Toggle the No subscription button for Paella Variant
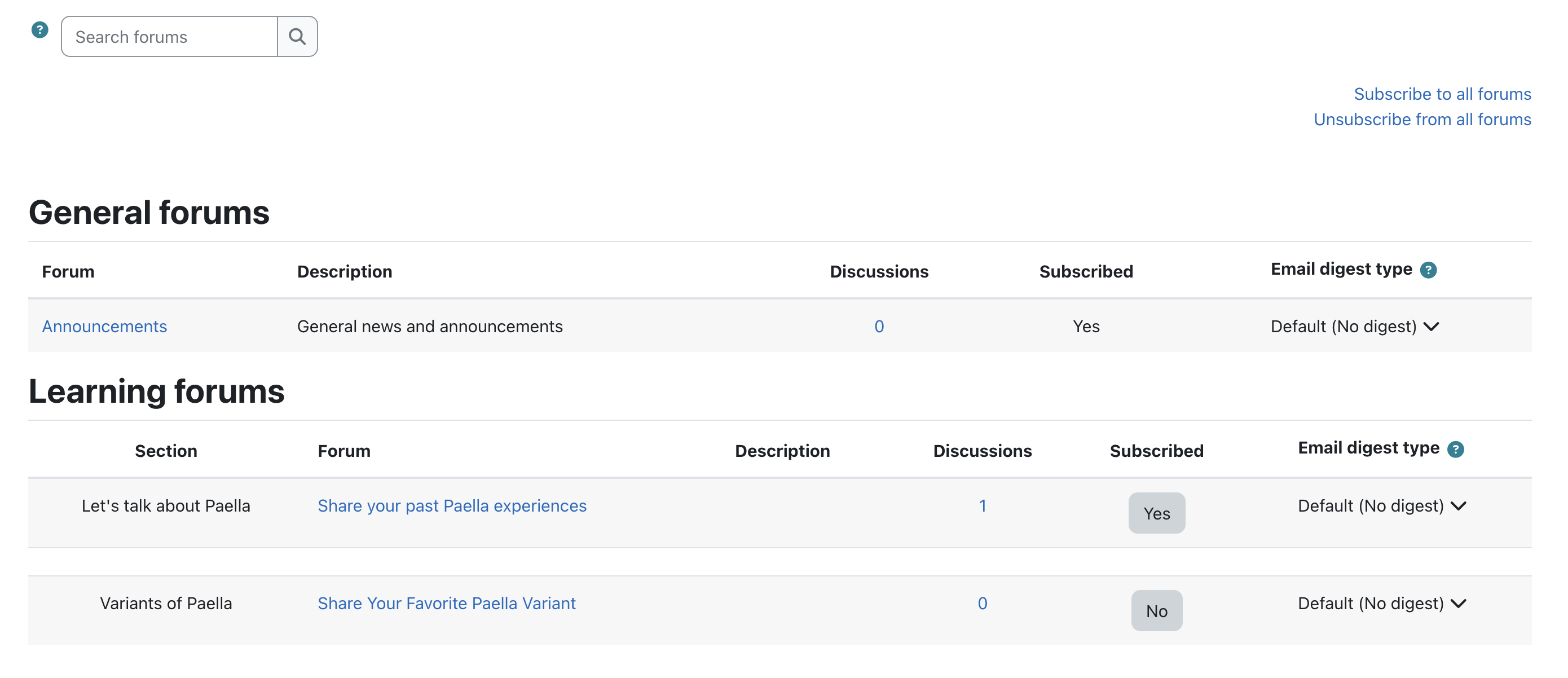The height and width of the screenshot is (678, 1568). [1156, 610]
